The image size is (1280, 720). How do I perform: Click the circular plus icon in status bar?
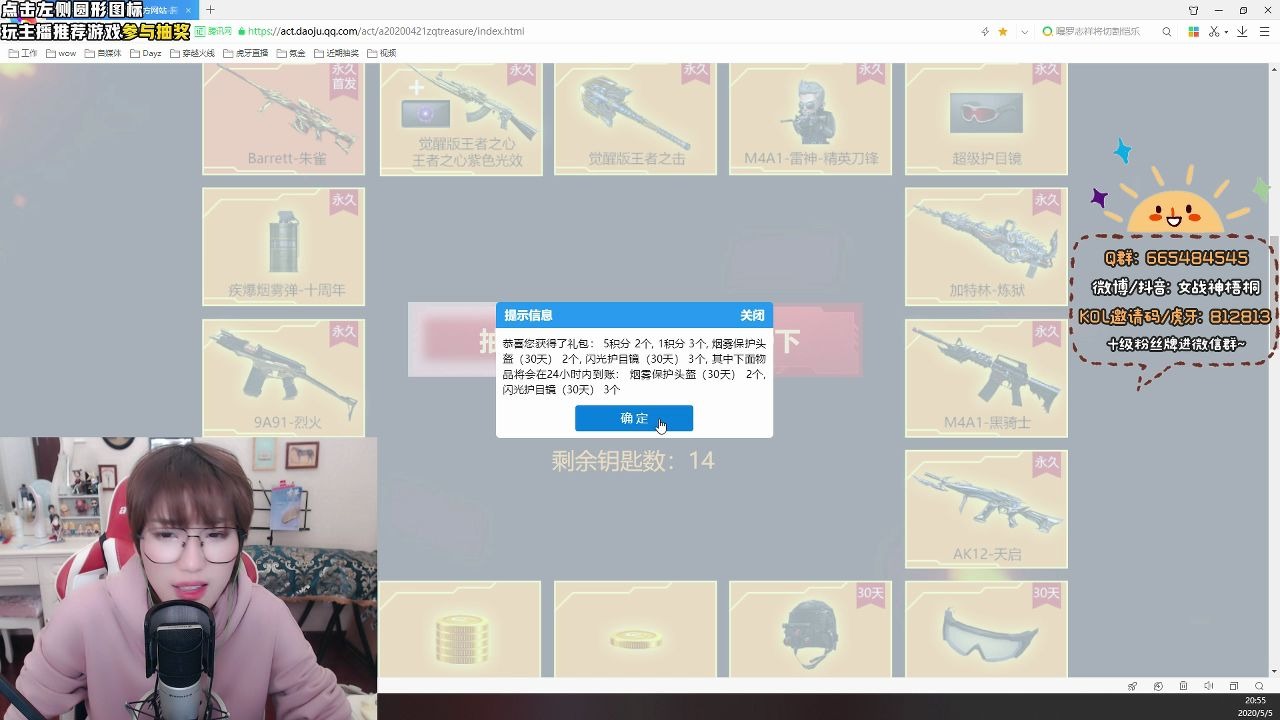point(1158,686)
